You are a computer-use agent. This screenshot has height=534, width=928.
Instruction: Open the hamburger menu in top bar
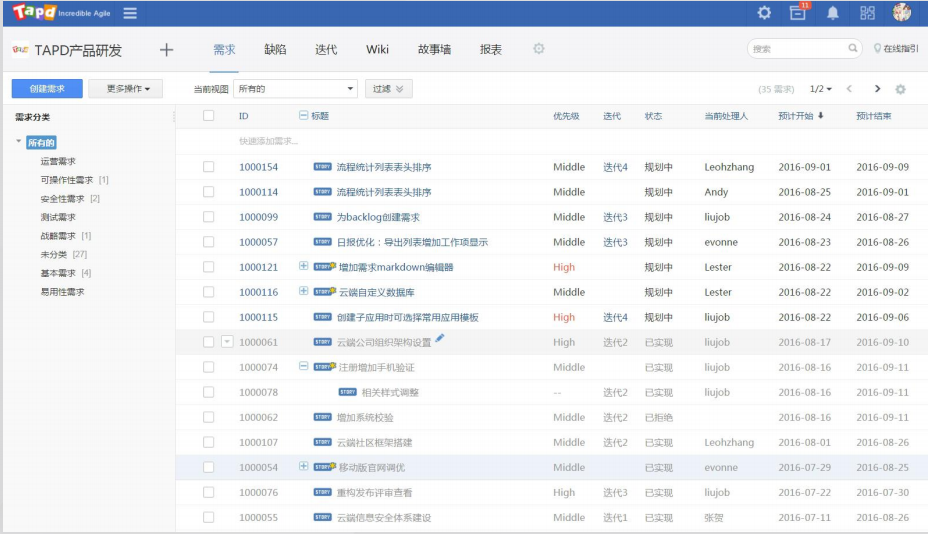coord(130,13)
